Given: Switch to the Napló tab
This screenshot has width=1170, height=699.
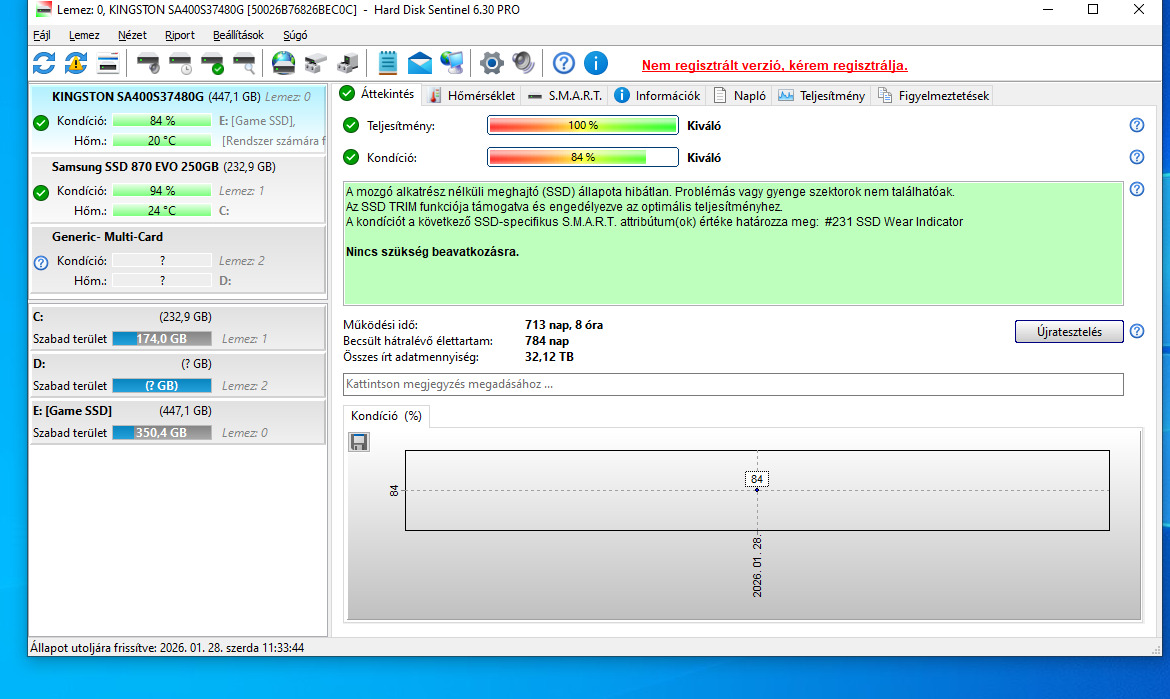Looking at the screenshot, I should (x=739, y=95).
